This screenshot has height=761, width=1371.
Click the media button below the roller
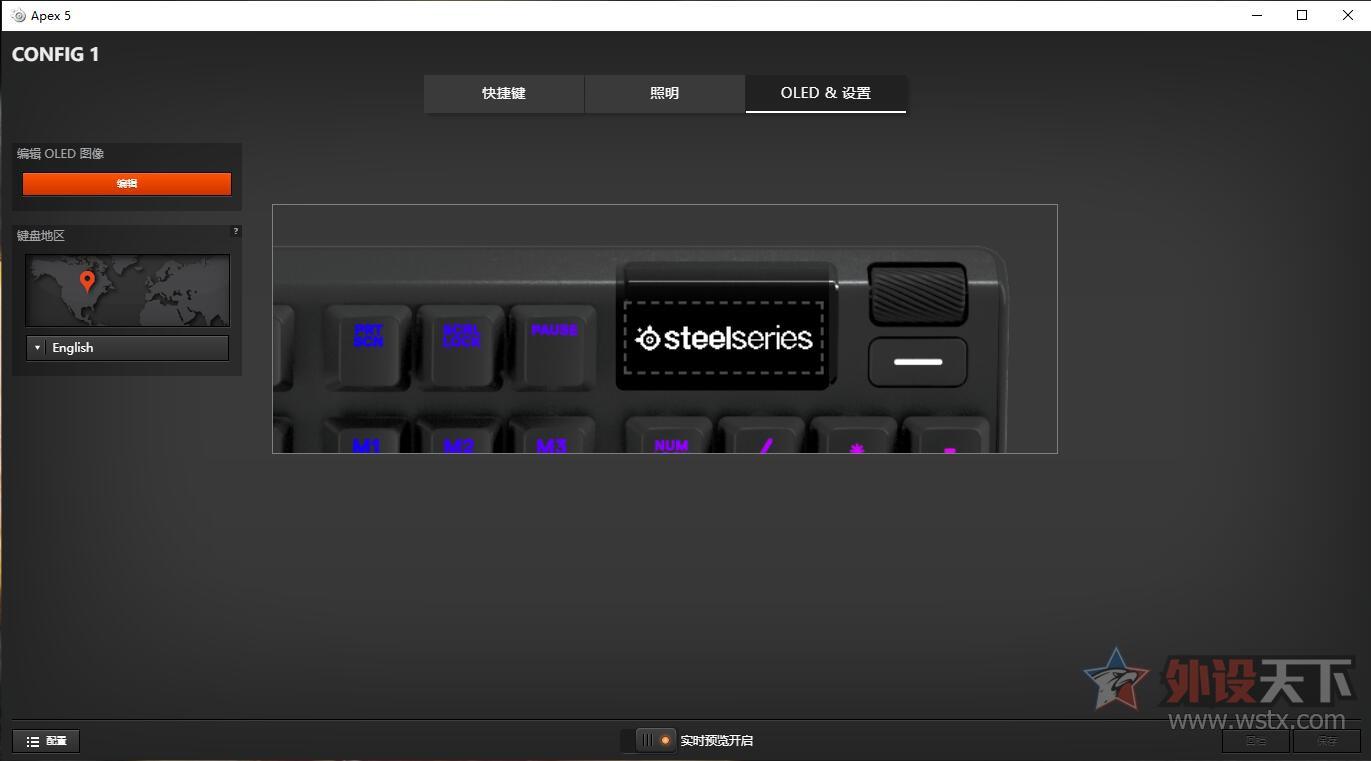tap(918, 362)
